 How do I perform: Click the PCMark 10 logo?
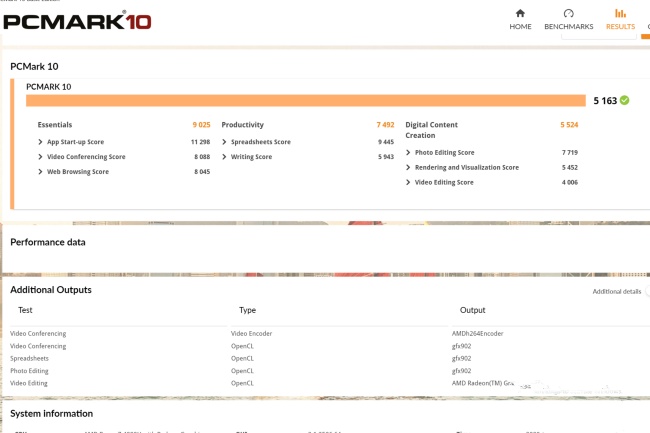(77, 21)
